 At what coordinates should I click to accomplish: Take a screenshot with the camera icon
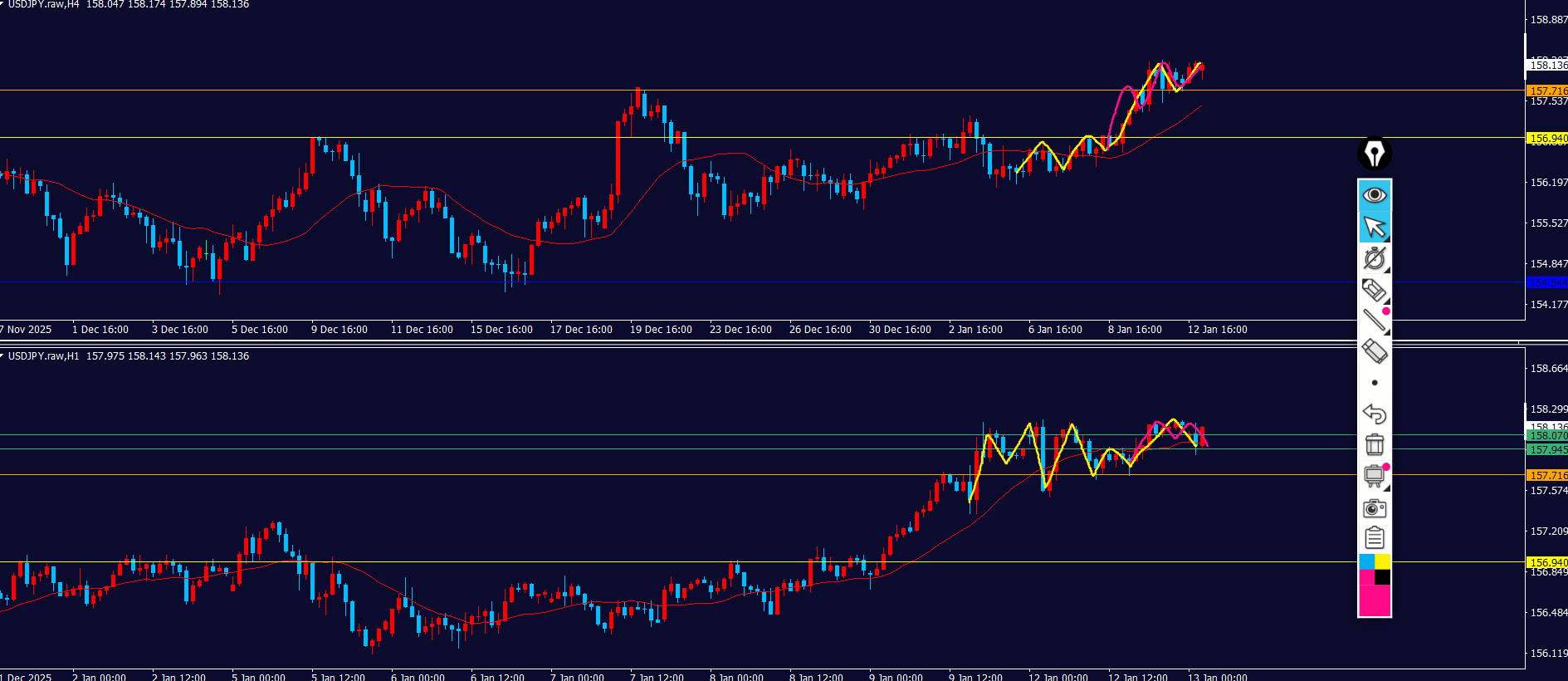(x=1375, y=507)
